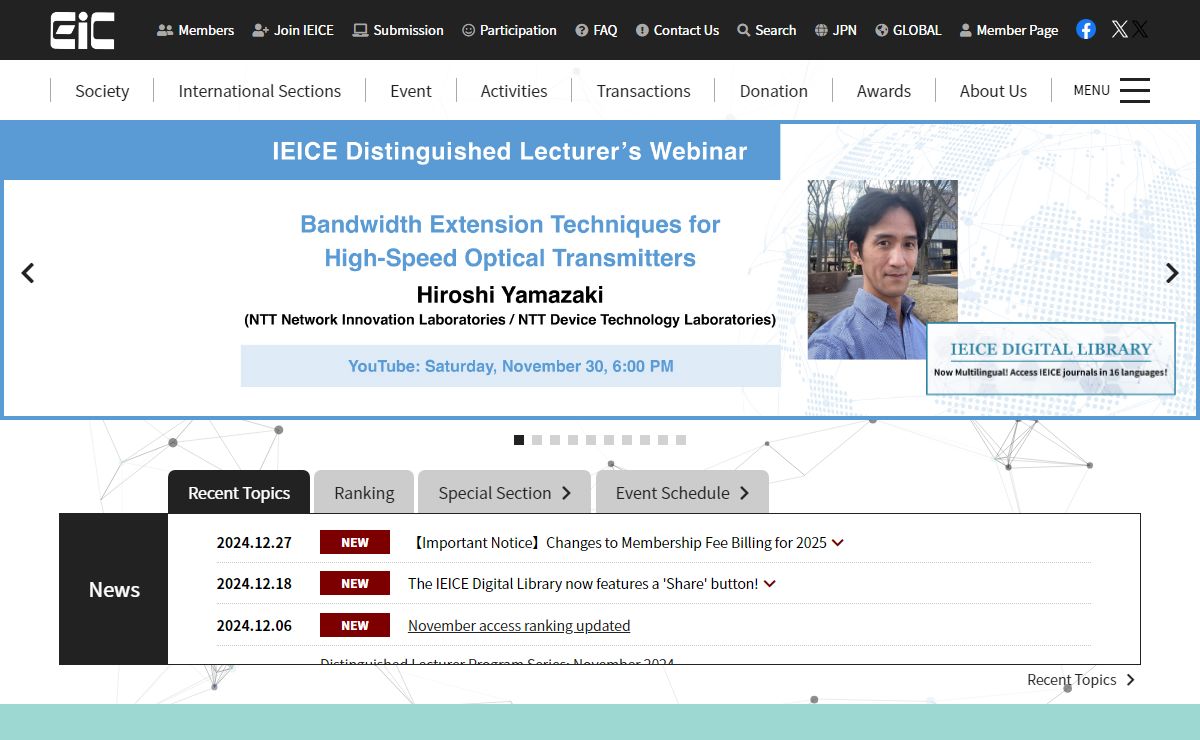Click the Recent Topics link below news
Image resolution: width=1200 pixels, height=740 pixels.
click(x=1072, y=680)
